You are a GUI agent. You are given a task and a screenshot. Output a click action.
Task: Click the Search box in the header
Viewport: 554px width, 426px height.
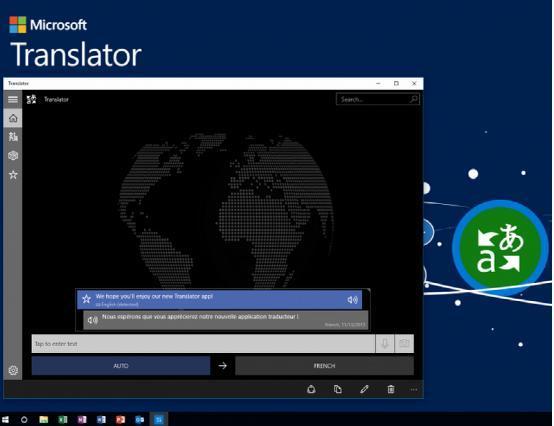[x=378, y=100]
